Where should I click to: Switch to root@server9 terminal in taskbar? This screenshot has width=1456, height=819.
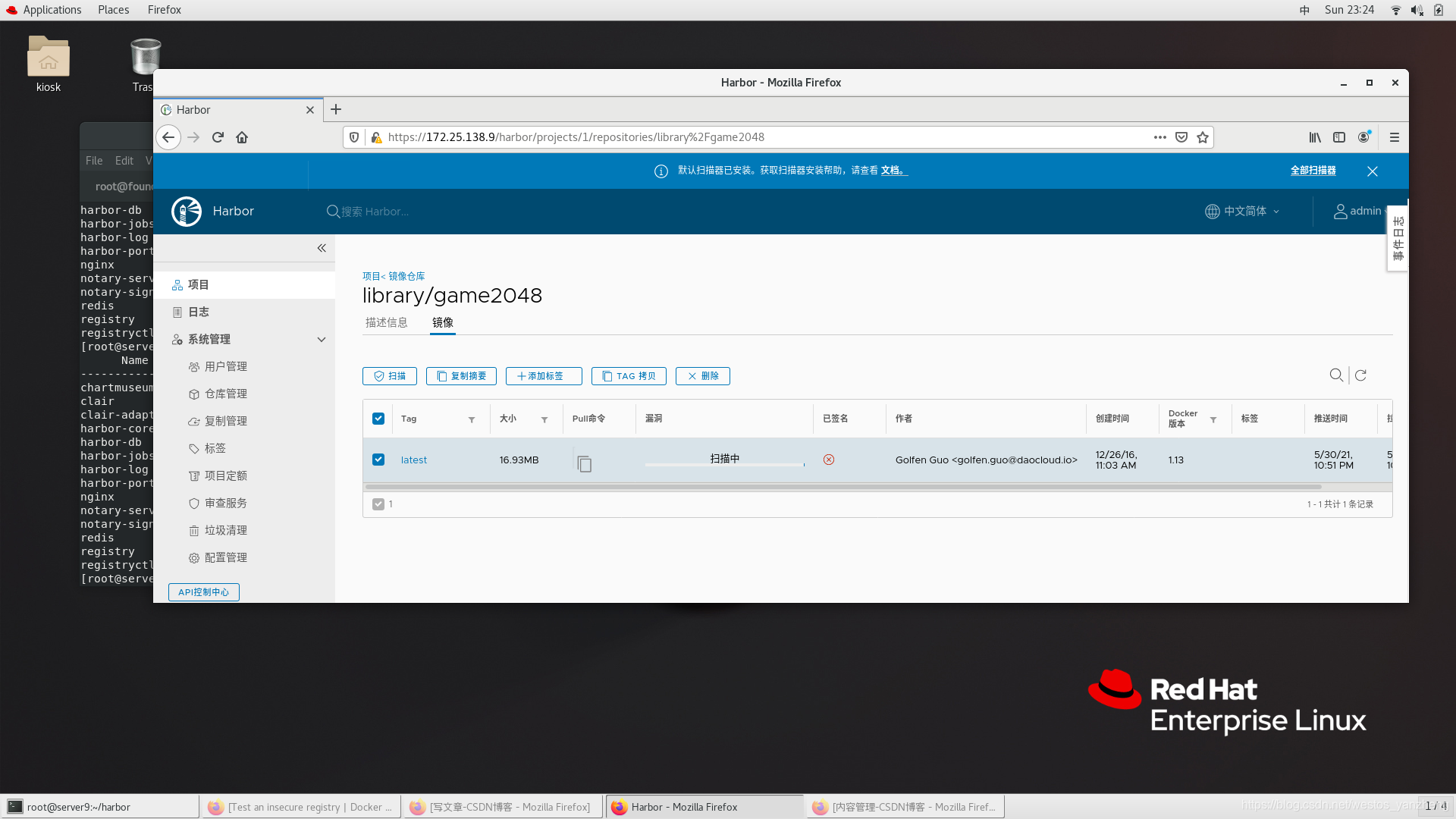pyautogui.click(x=102, y=807)
